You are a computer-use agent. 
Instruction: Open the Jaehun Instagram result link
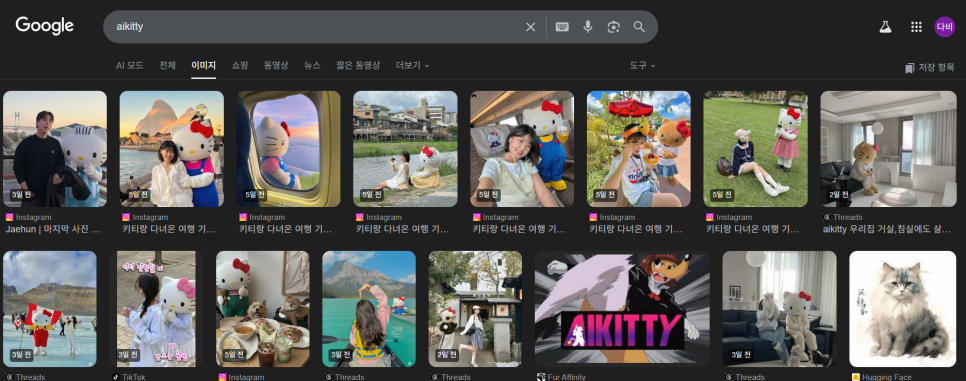click(x=53, y=229)
